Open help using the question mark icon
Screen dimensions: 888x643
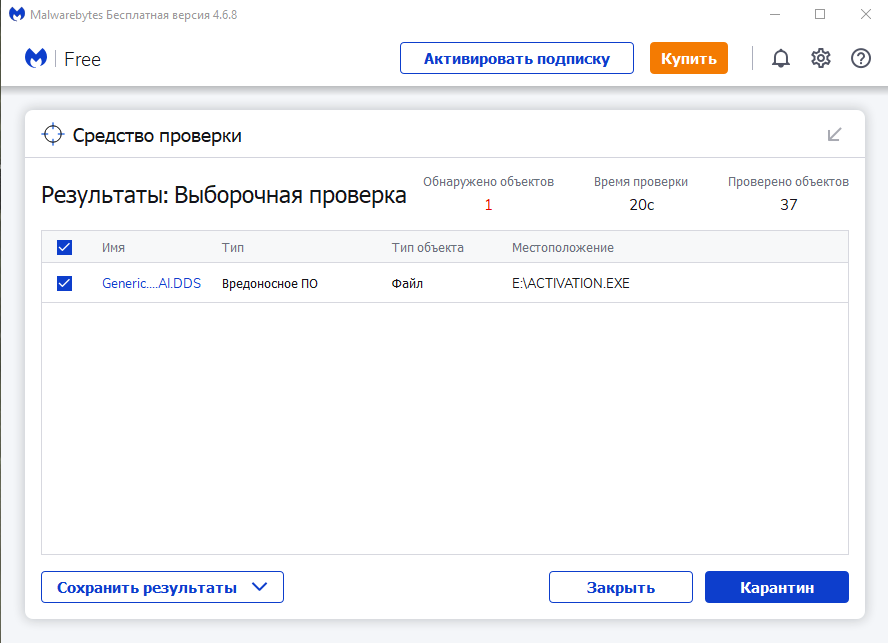(861, 58)
